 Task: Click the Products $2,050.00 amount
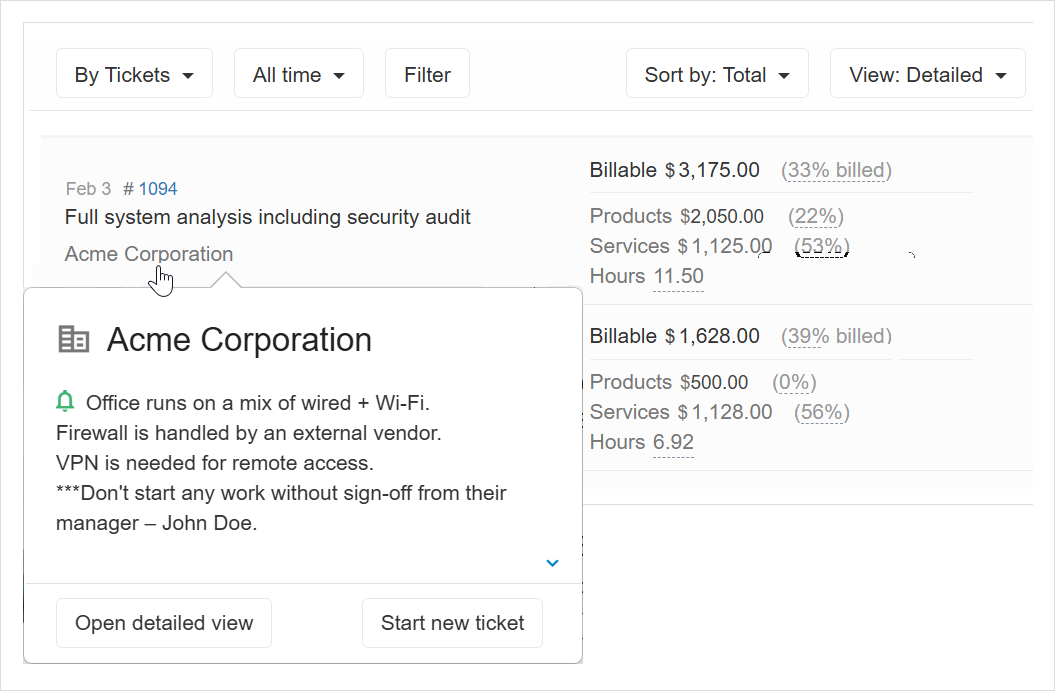[722, 217]
